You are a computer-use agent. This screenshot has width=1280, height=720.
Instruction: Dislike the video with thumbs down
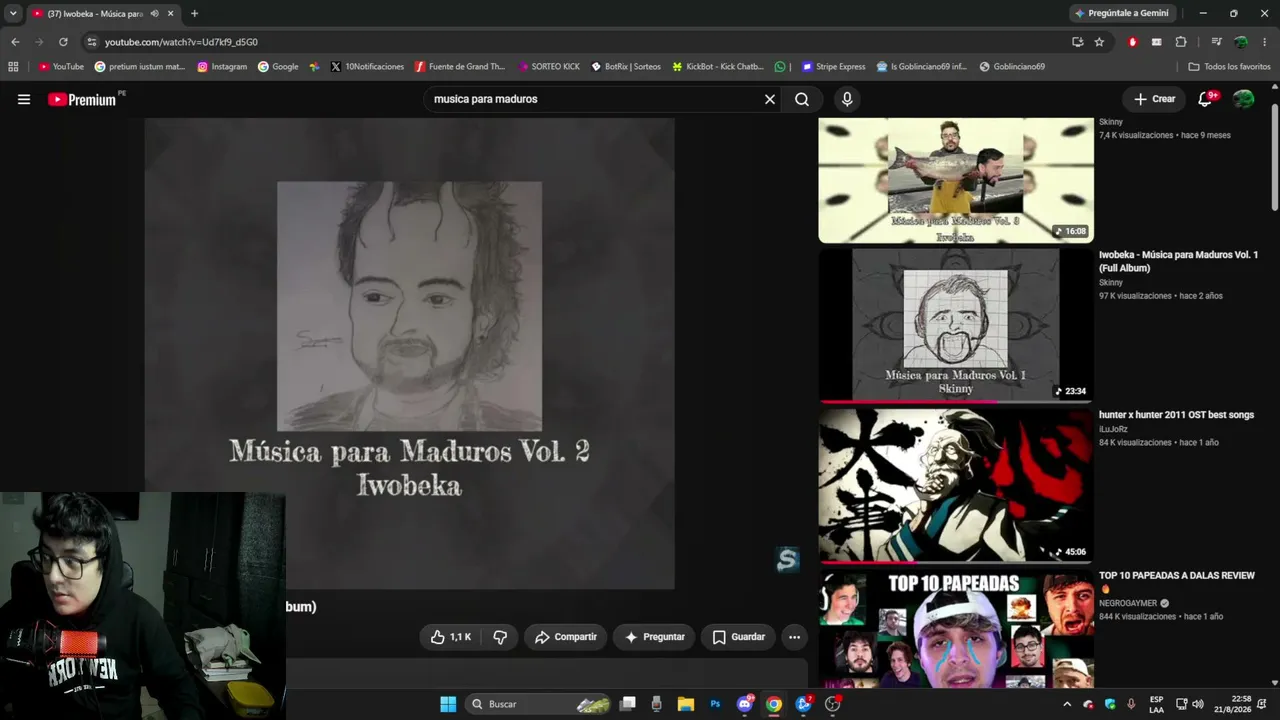500,637
